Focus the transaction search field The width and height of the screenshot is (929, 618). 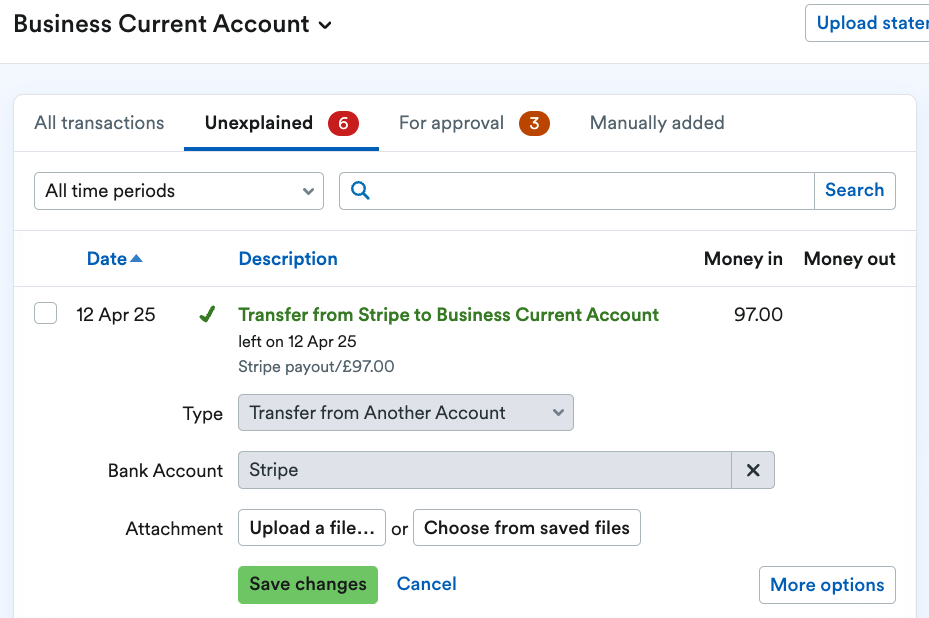coord(576,191)
